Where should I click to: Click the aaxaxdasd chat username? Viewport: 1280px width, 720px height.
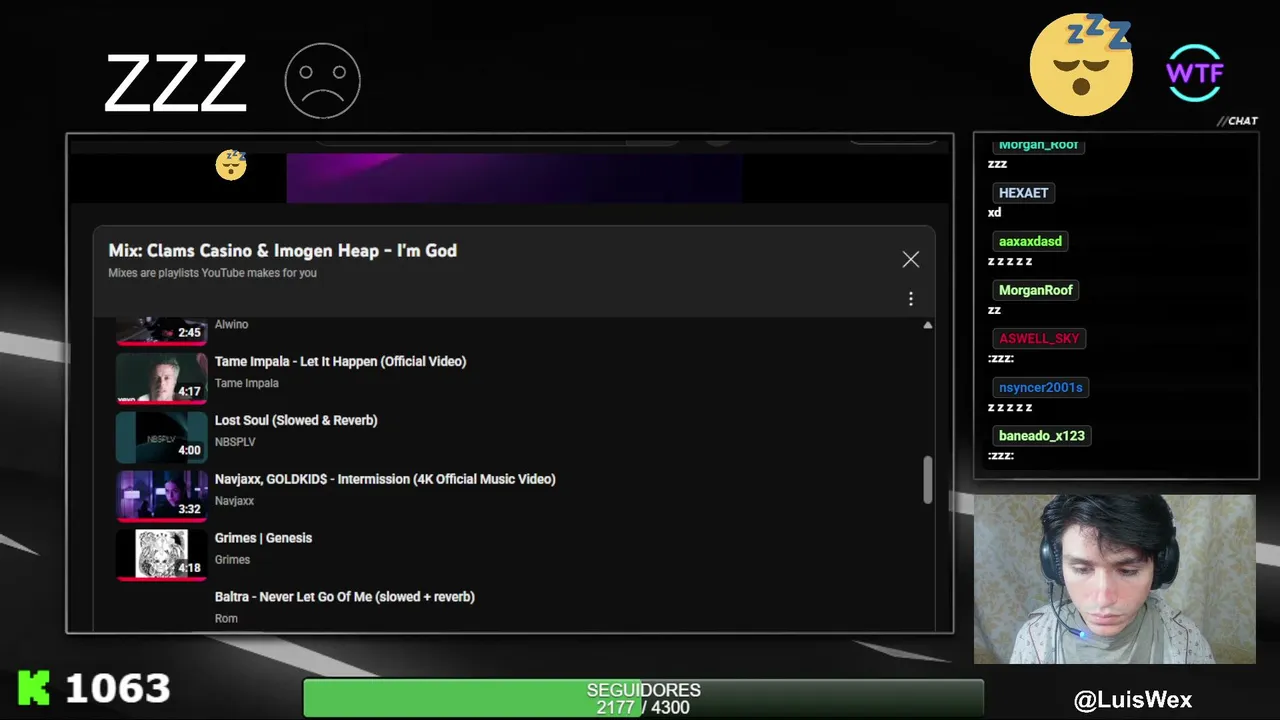(1030, 241)
